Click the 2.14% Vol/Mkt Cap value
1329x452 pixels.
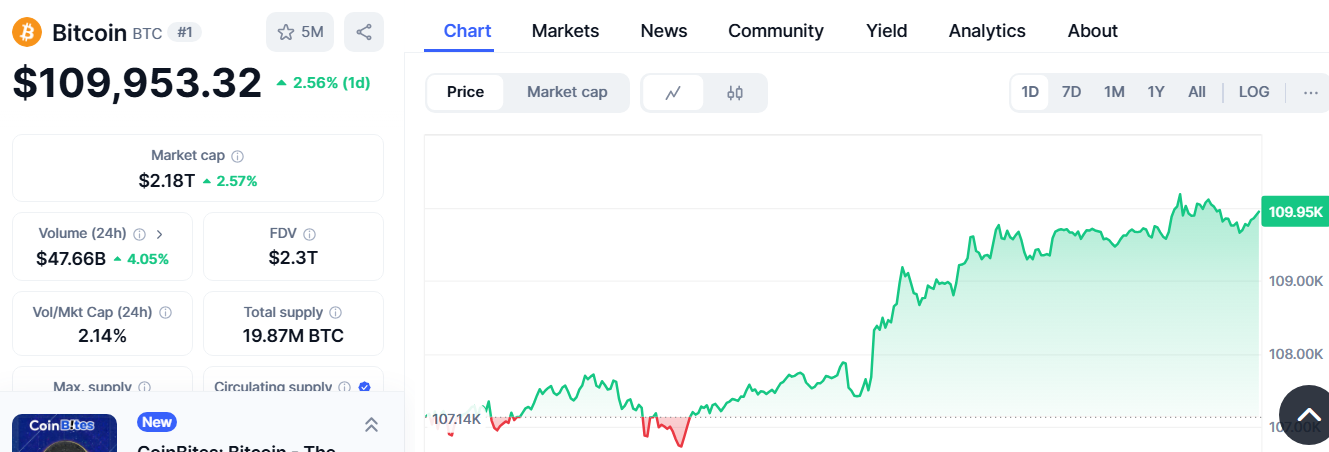102,336
